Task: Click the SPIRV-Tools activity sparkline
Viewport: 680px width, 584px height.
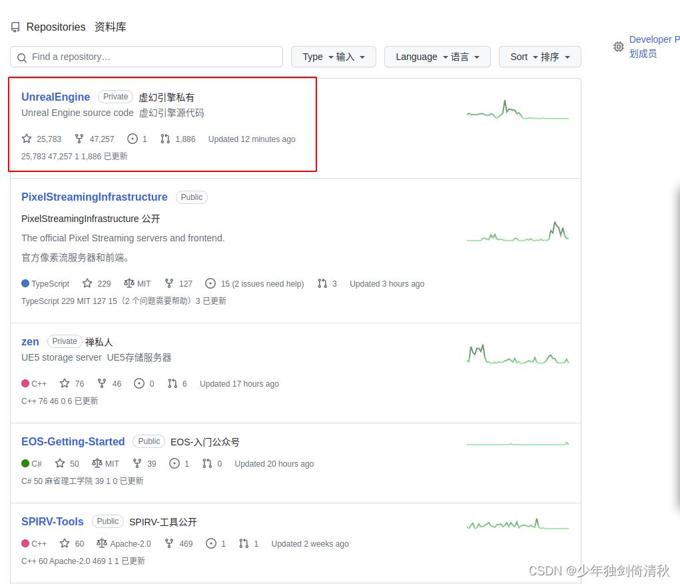Action: [x=517, y=524]
